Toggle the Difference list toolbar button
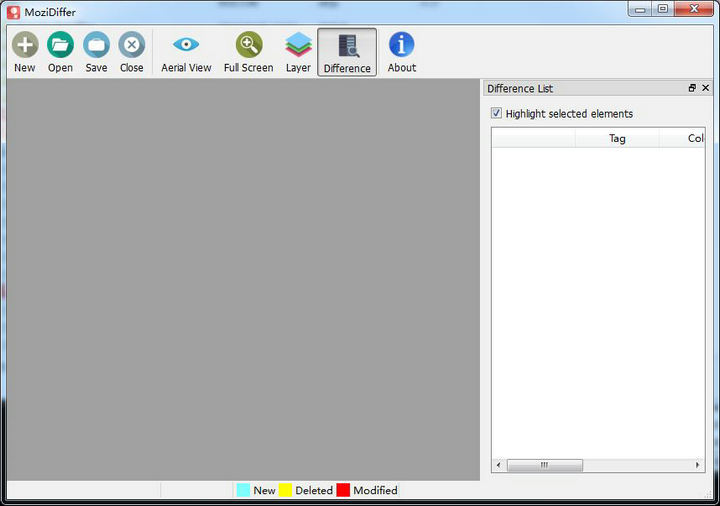The image size is (720, 506). coord(347,47)
